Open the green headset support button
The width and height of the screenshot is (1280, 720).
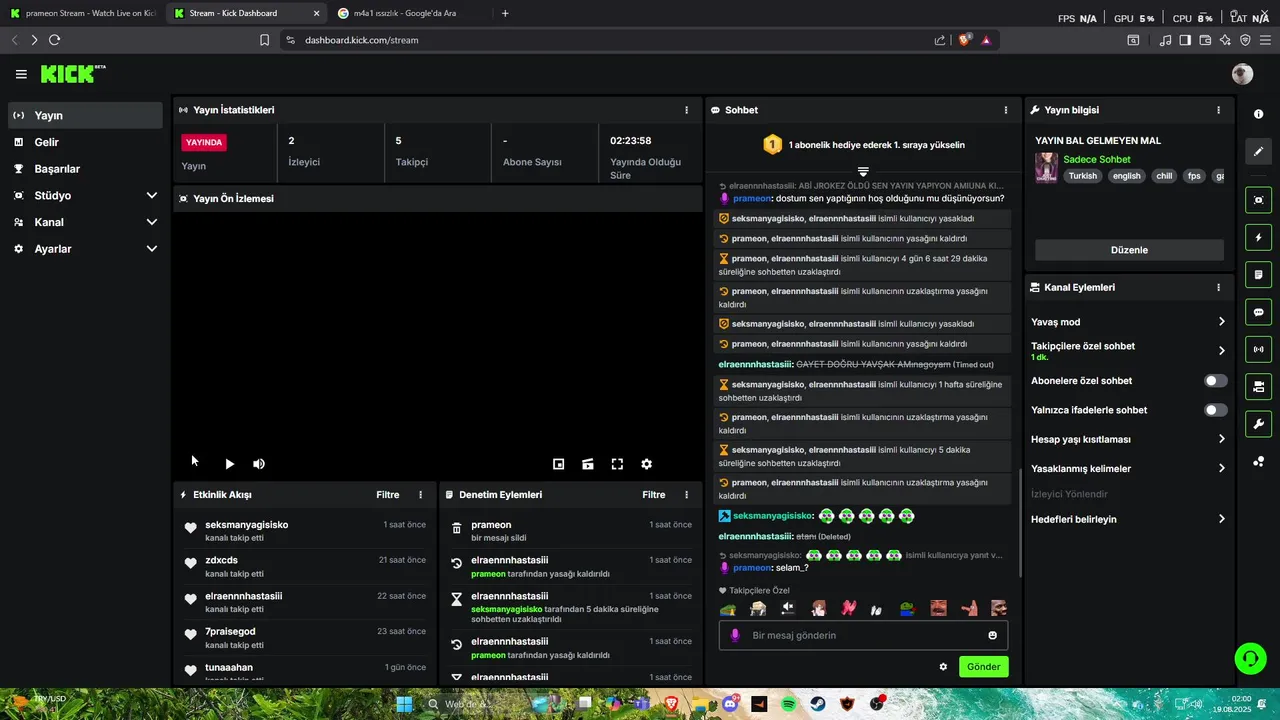click(1250, 658)
